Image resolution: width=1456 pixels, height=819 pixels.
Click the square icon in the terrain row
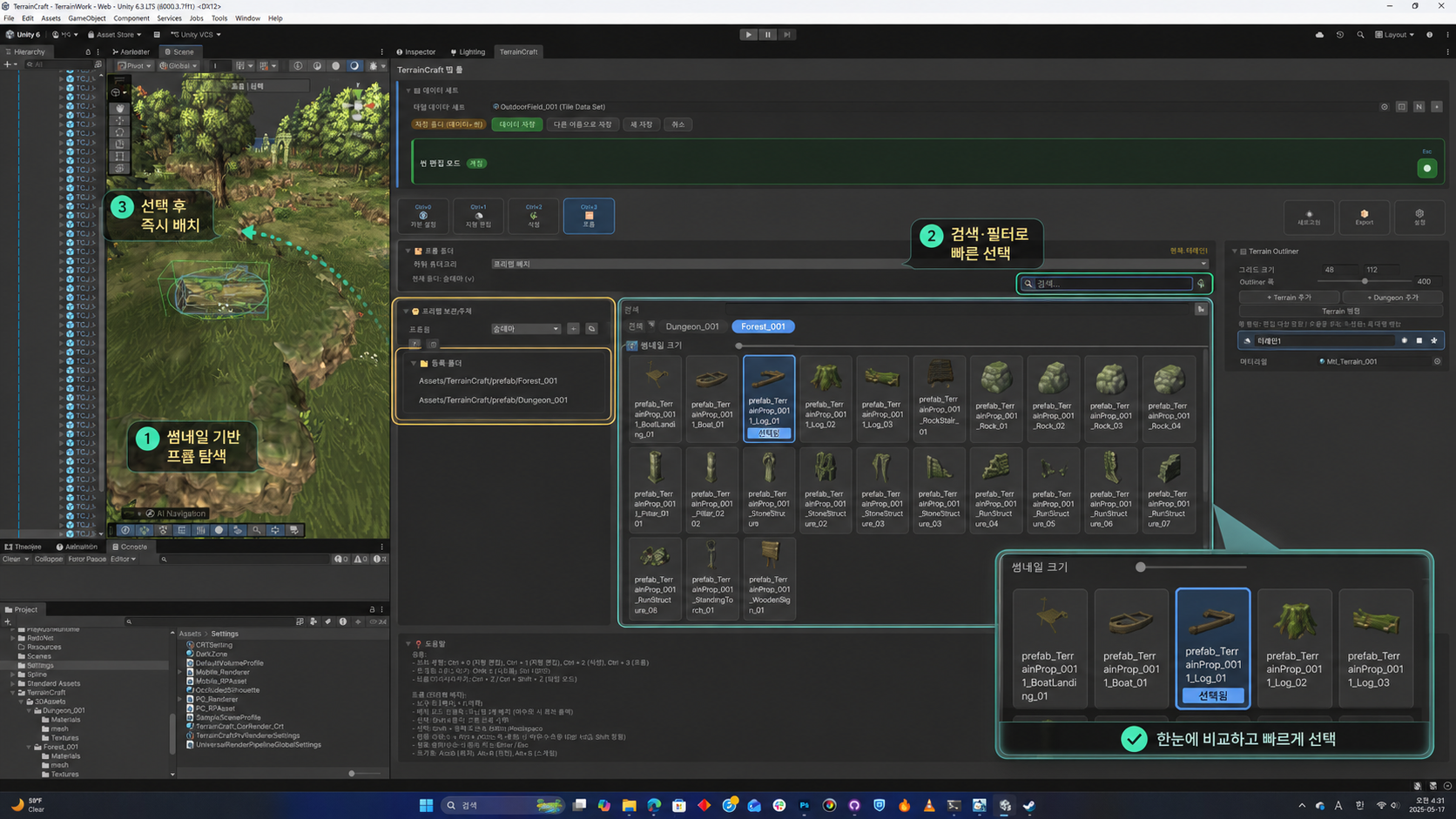pos(1419,340)
